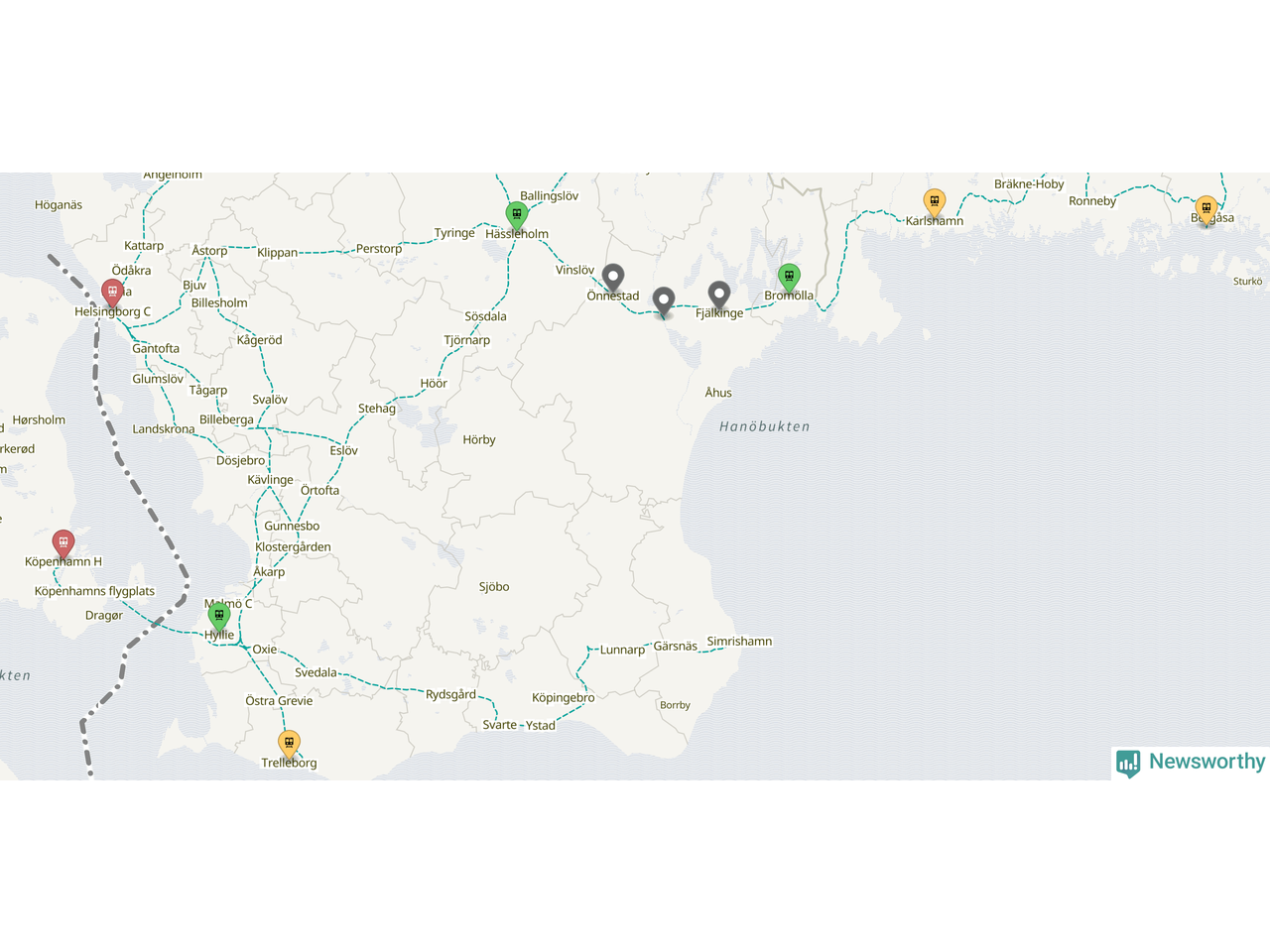This screenshot has width=1270, height=952.
Task: Open the green train marker at Hyllie
Action: pos(219,617)
